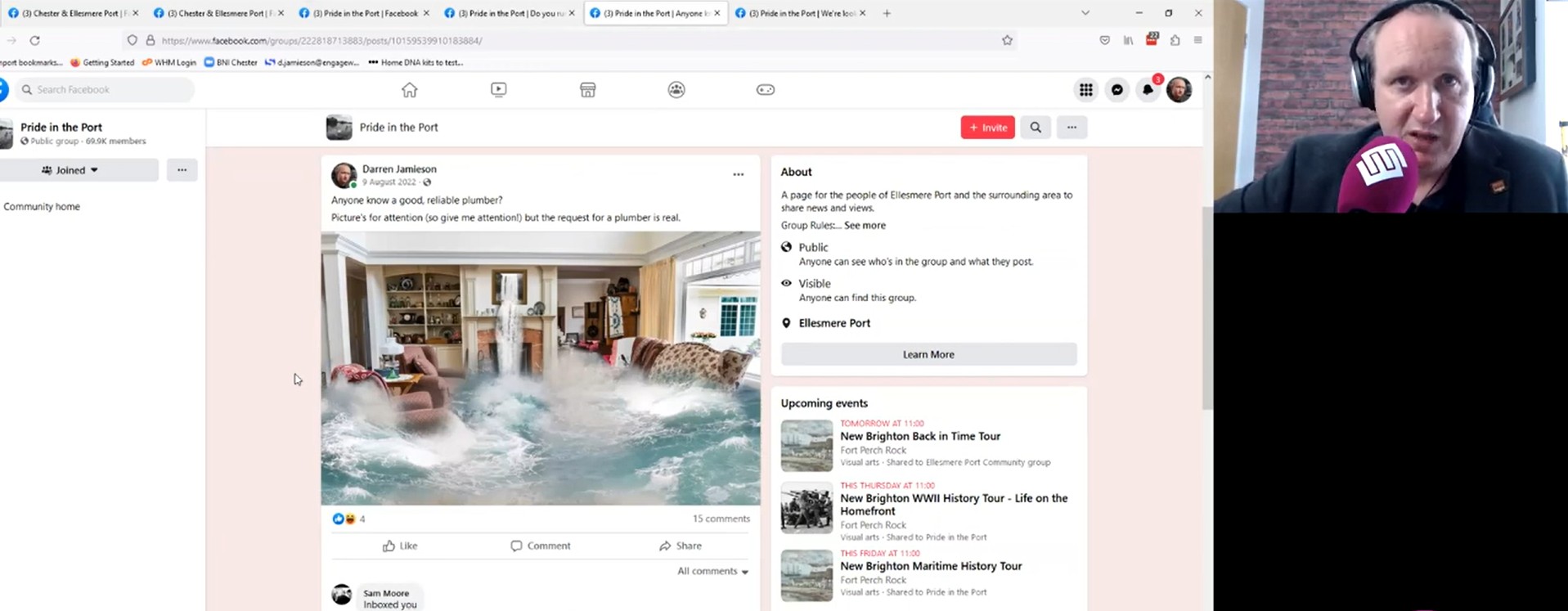Viewport: 1568px width, 611px height.
Task: Click the Search Facebook field
Action: tap(105, 90)
